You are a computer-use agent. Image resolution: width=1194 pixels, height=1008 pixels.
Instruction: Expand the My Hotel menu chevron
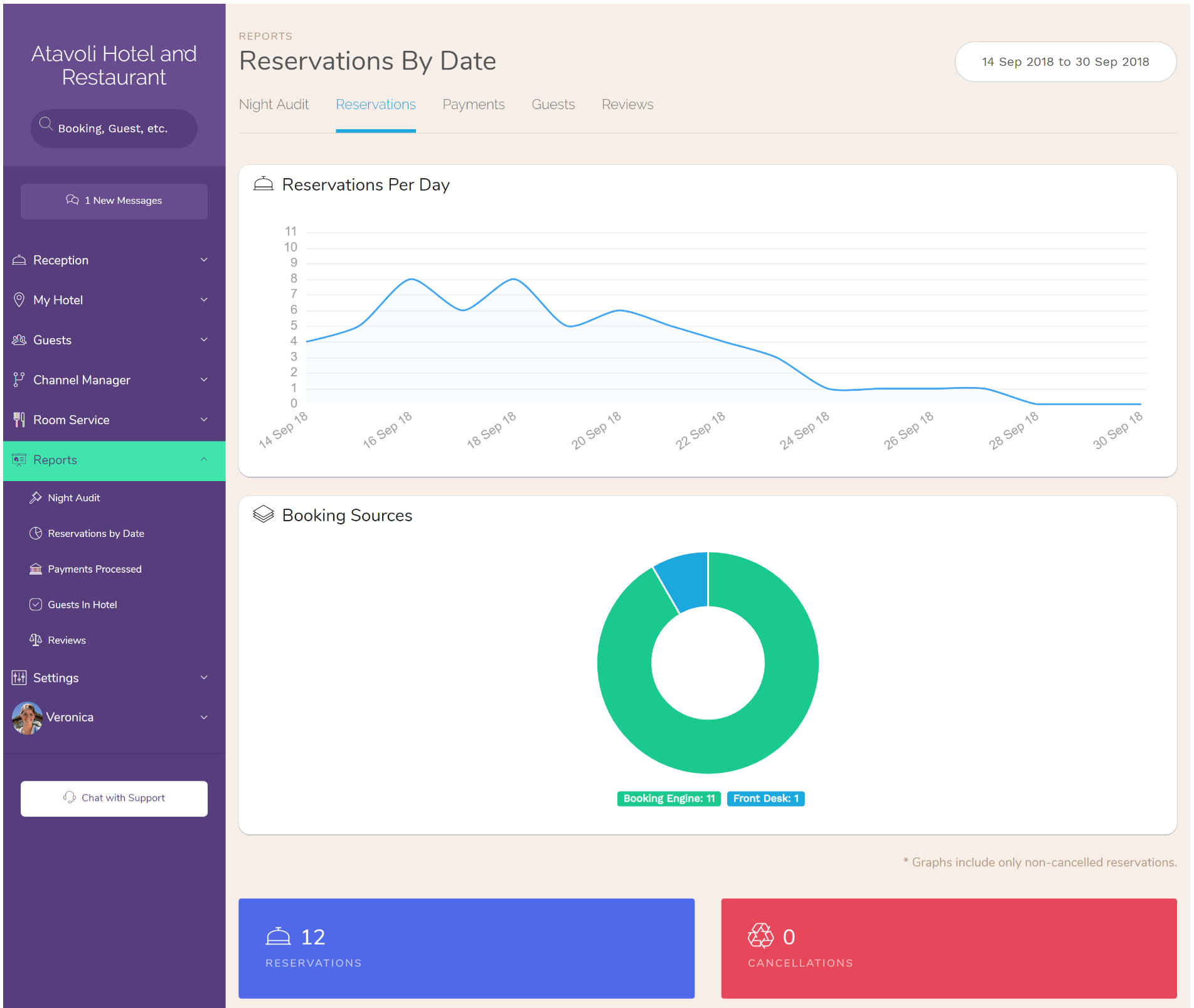point(204,300)
